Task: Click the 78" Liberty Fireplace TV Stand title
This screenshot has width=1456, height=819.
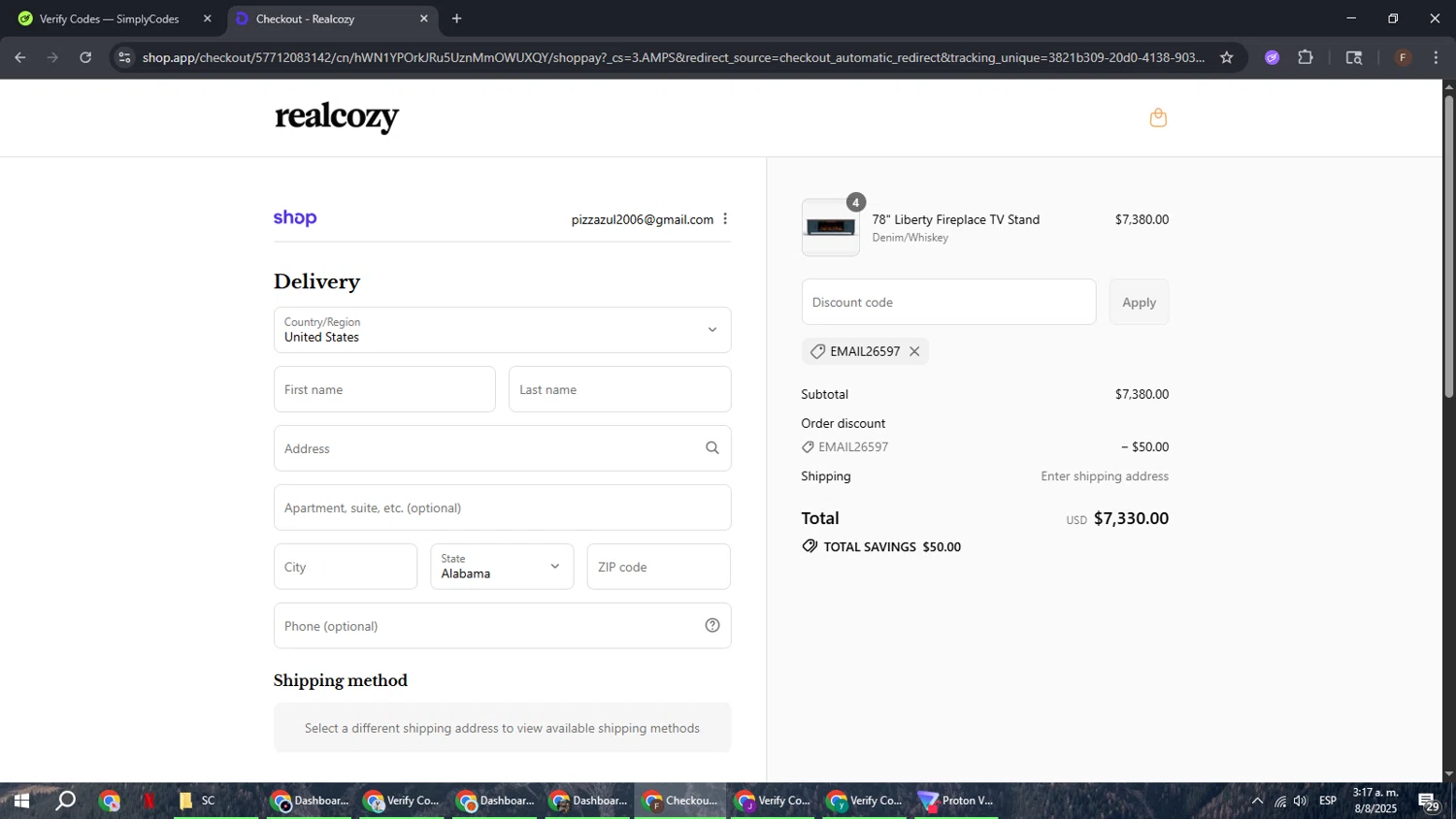Action: coord(956,219)
